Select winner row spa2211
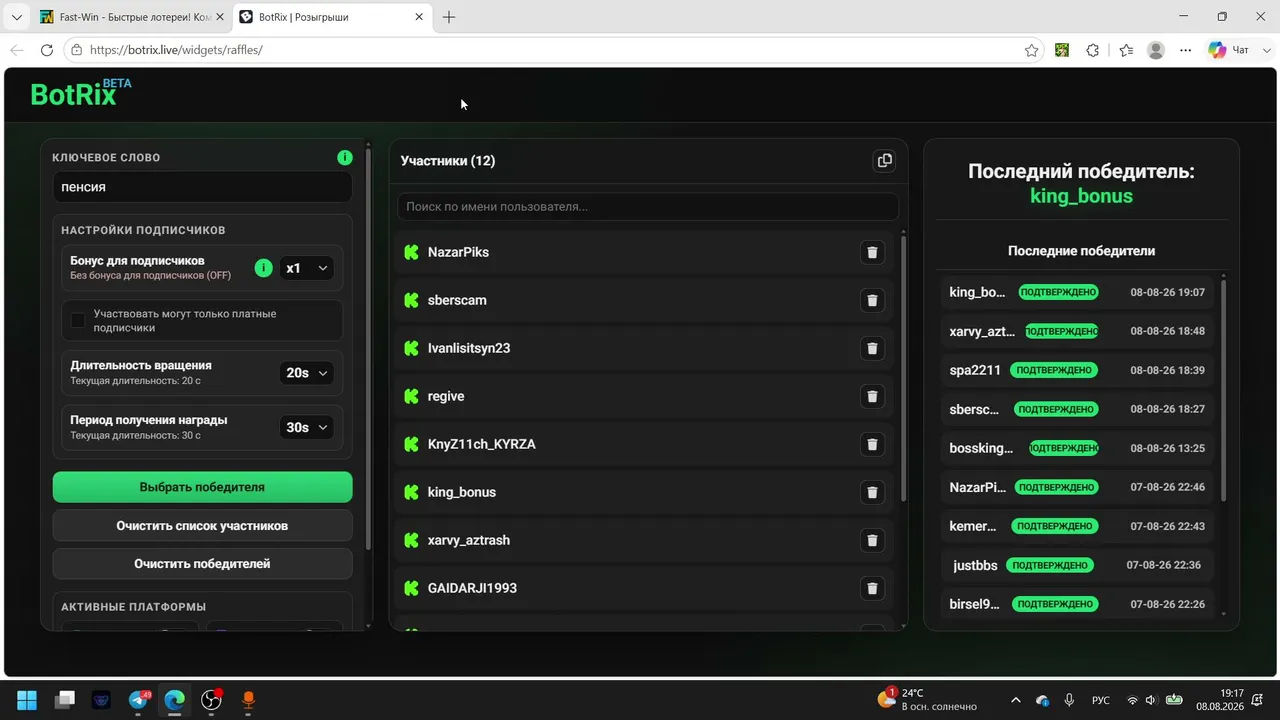Viewport: 1280px width, 720px height. point(1076,370)
